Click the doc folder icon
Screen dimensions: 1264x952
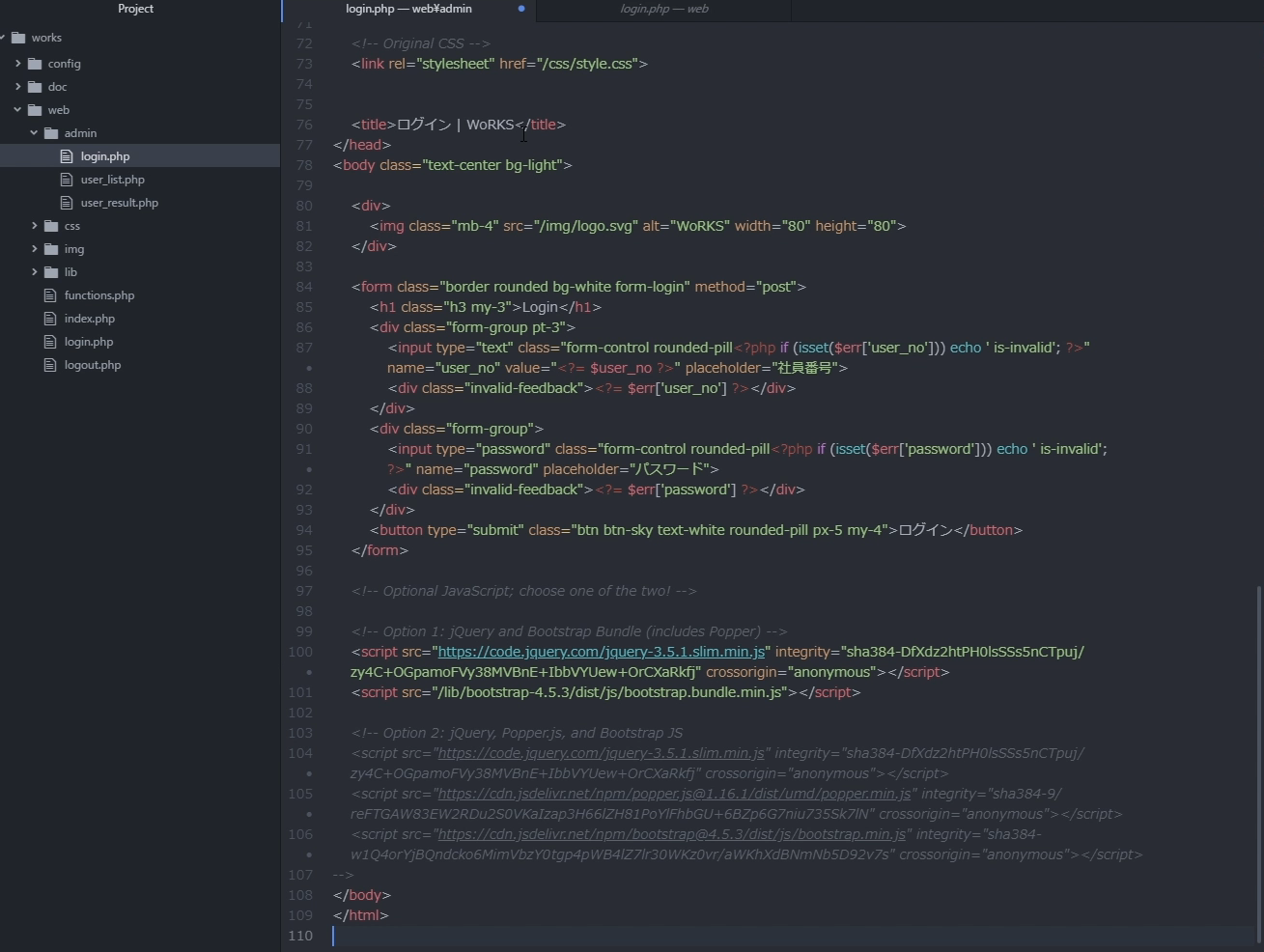pos(35,87)
